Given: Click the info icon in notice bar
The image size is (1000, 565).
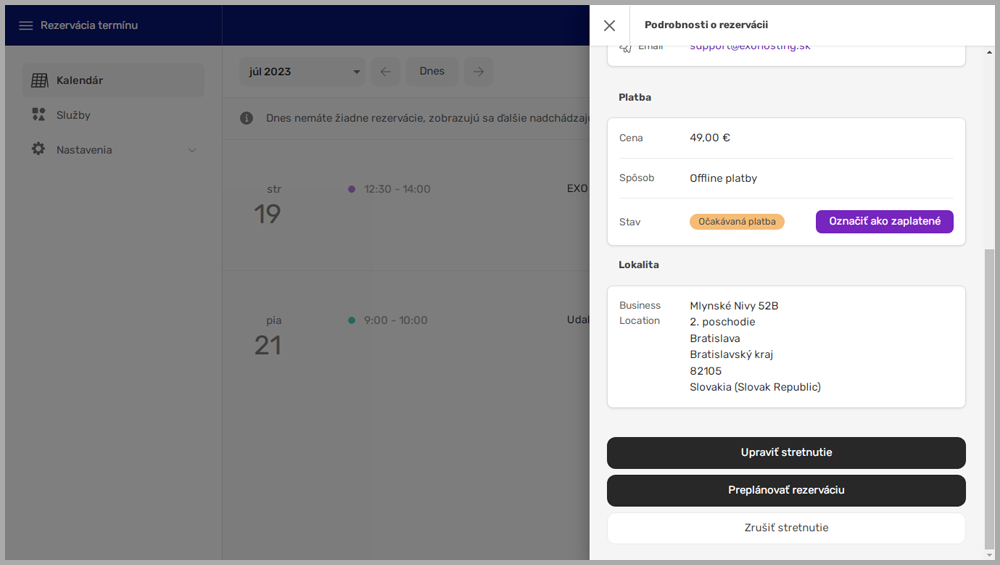Looking at the screenshot, I should tap(246, 118).
